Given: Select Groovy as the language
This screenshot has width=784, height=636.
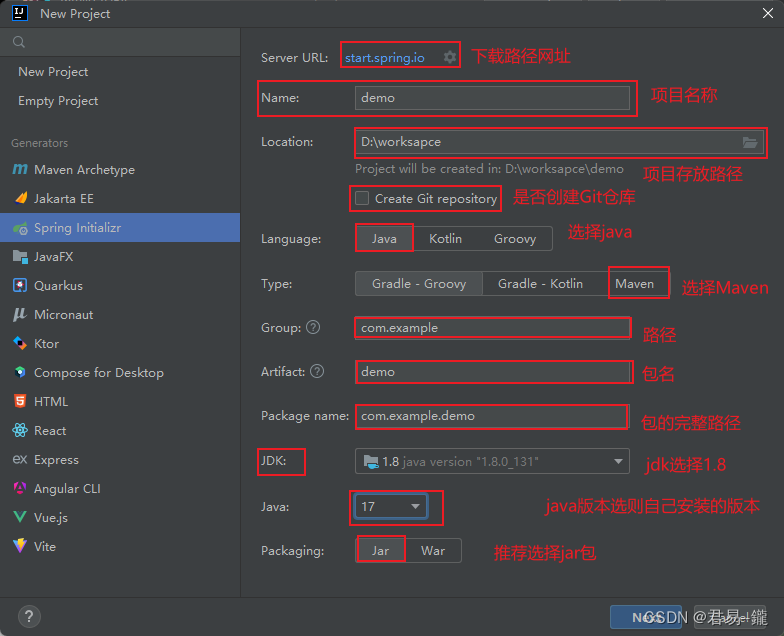Looking at the screenshot, I should [x=515, y=238].
